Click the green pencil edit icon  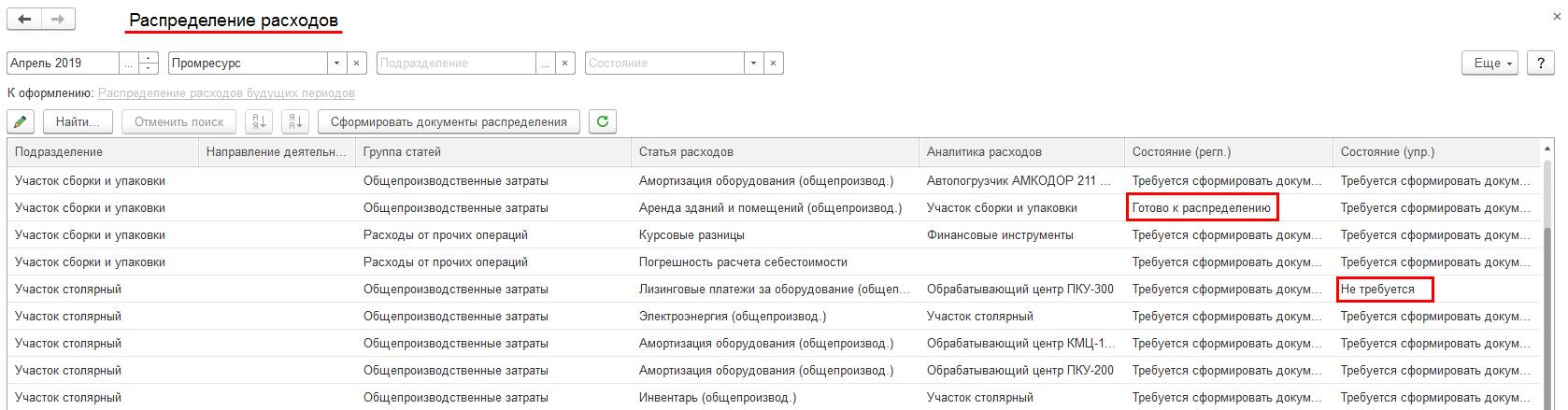(21, 122)
